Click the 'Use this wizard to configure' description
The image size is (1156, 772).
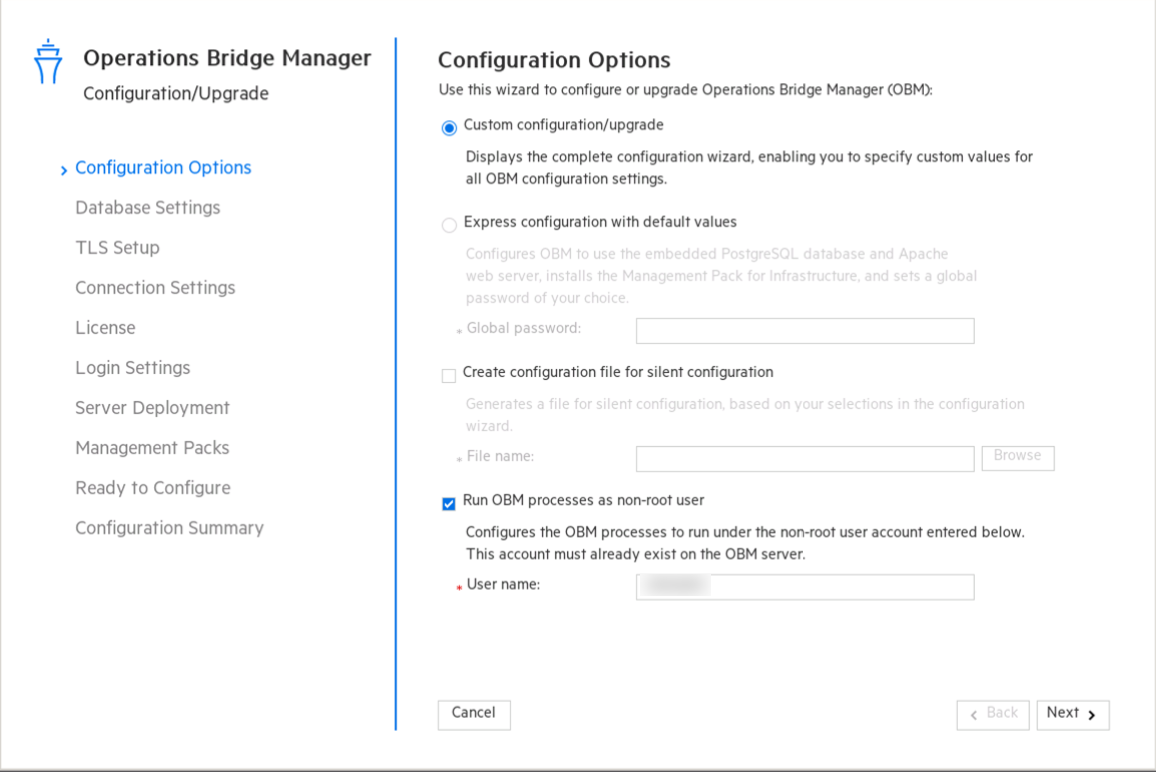click(x=686, y=90)
